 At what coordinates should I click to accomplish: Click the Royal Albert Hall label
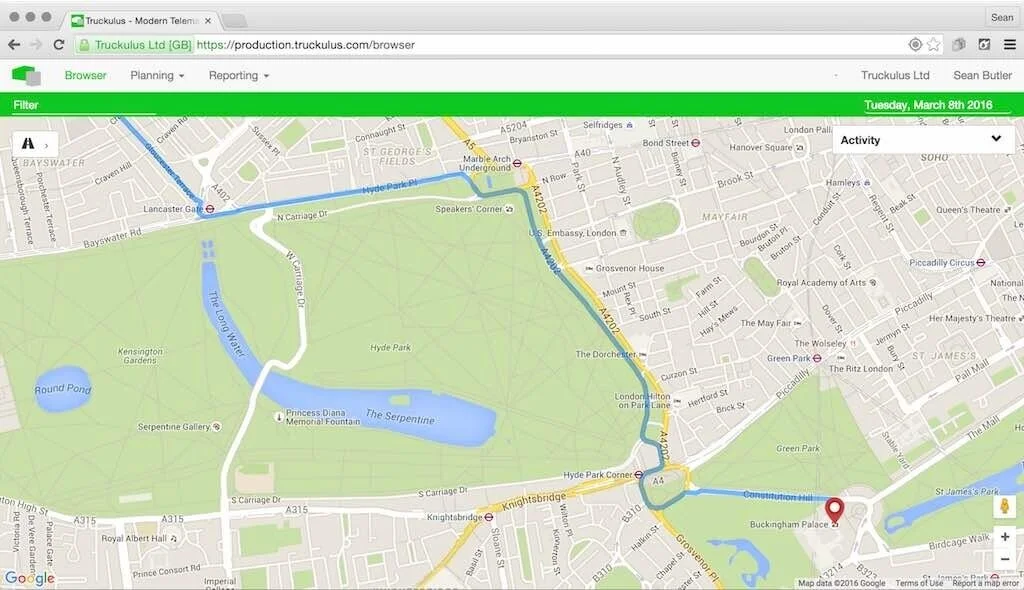tap(134, 538)
